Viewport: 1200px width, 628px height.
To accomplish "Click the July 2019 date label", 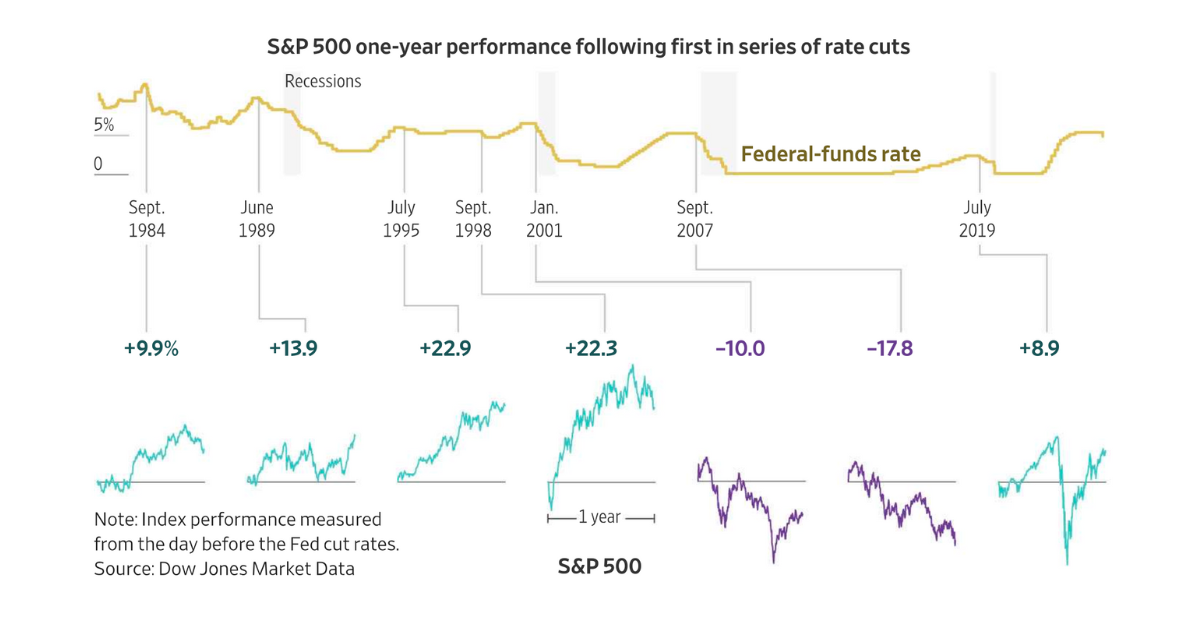I will click(977, 219).
